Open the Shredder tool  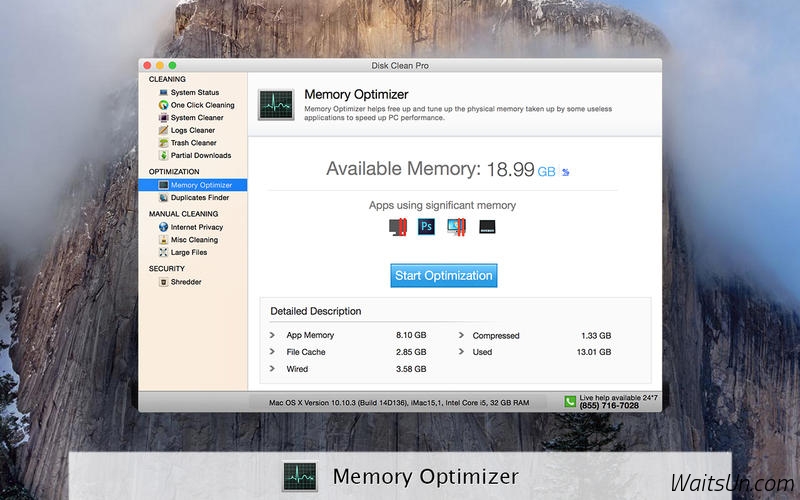click(x=186, y=282)
